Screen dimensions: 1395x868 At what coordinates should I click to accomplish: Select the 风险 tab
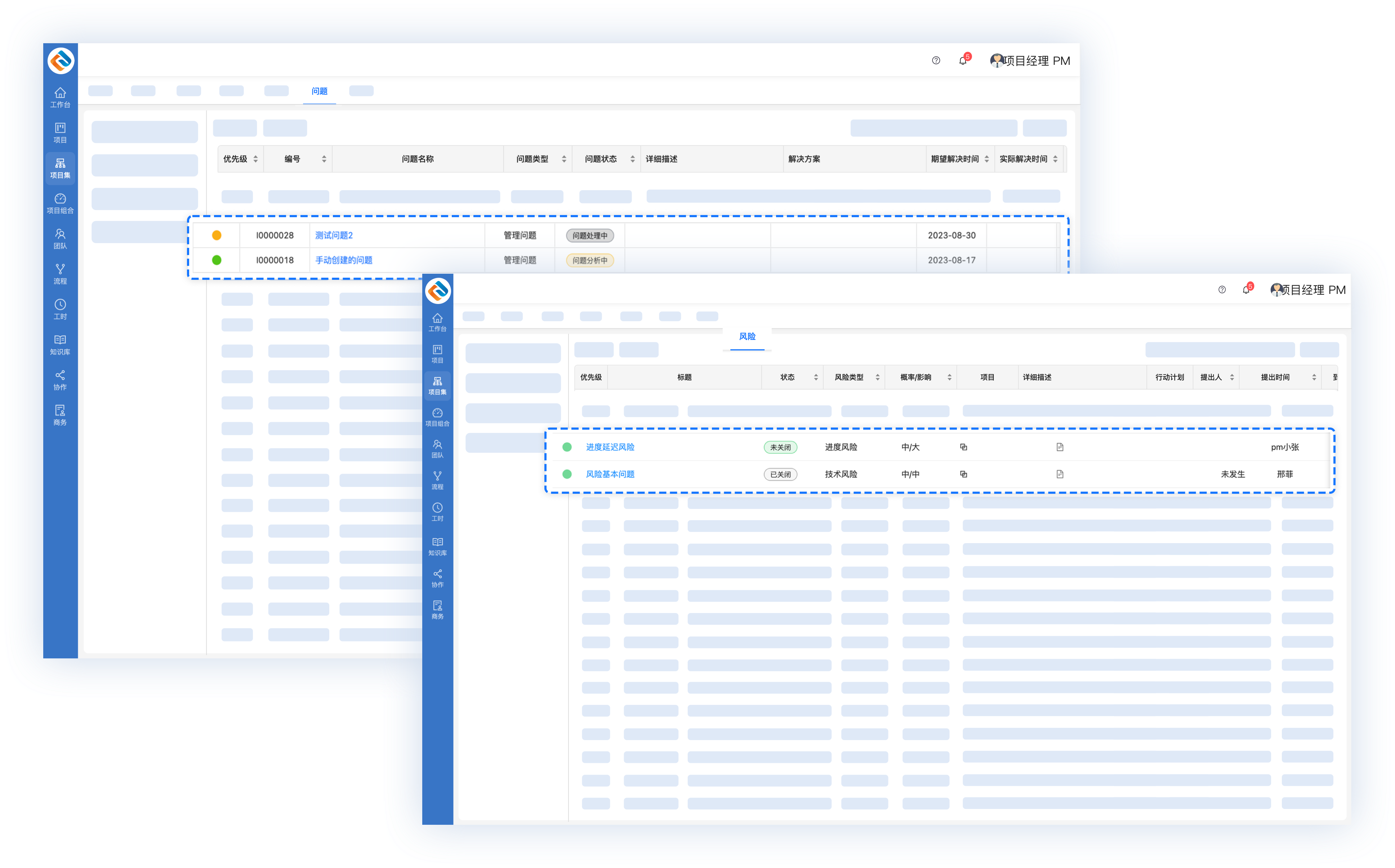click(x=747, y=336)
